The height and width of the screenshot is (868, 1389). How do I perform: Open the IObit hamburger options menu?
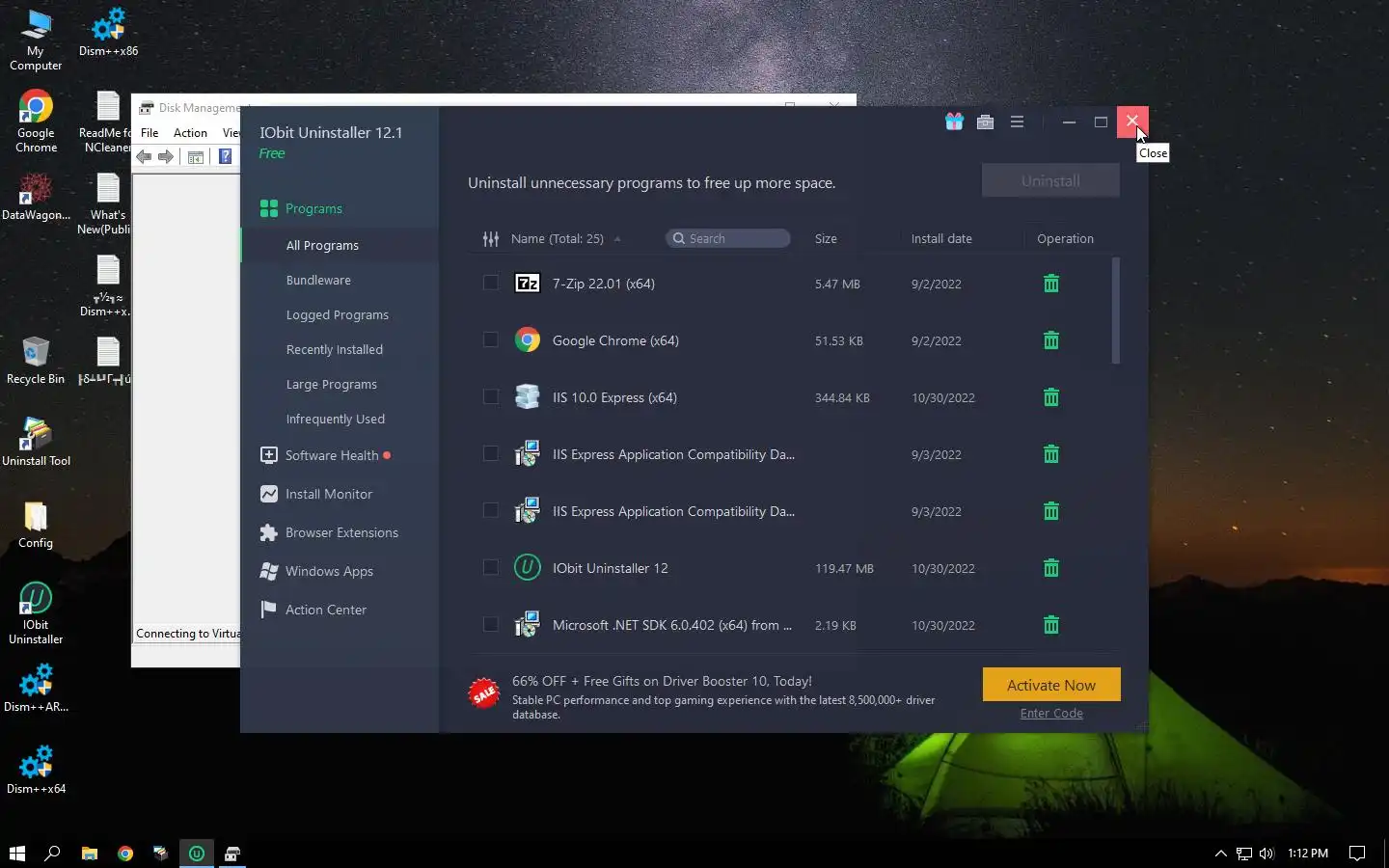click(x=1017, y=122)
